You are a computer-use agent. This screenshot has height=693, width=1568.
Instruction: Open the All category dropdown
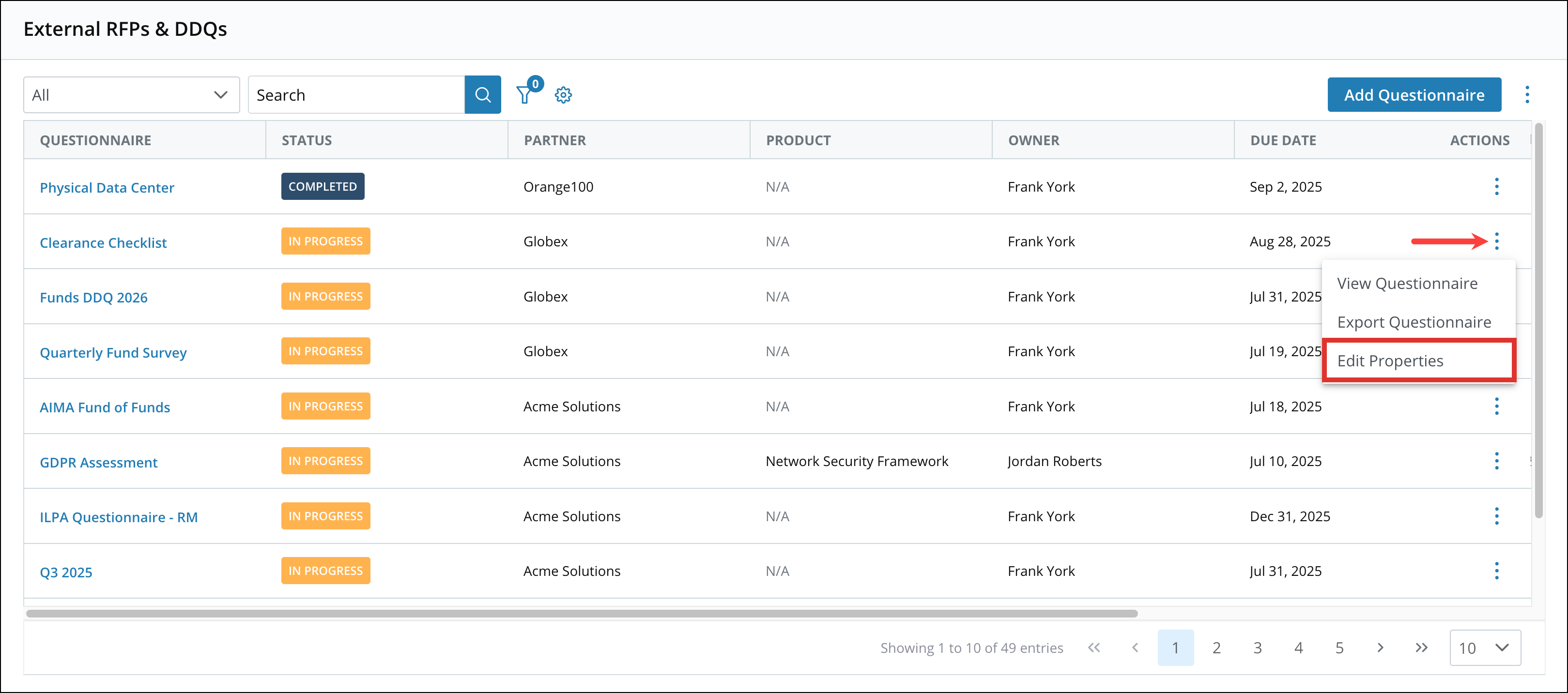(131, 94)
